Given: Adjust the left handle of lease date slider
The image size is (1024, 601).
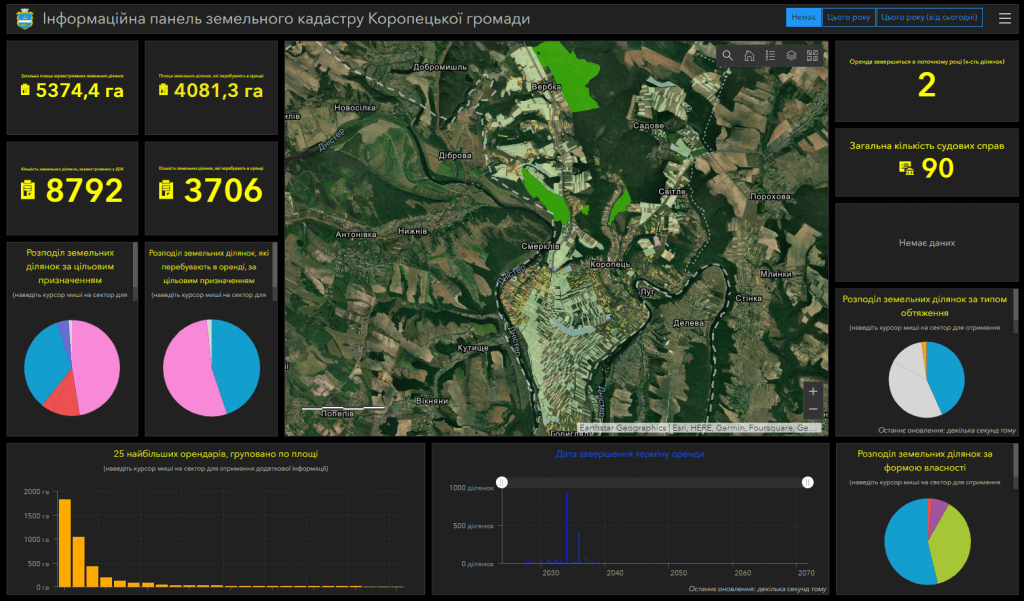Looking at the screenshot, I should click(x=502, y=482).
